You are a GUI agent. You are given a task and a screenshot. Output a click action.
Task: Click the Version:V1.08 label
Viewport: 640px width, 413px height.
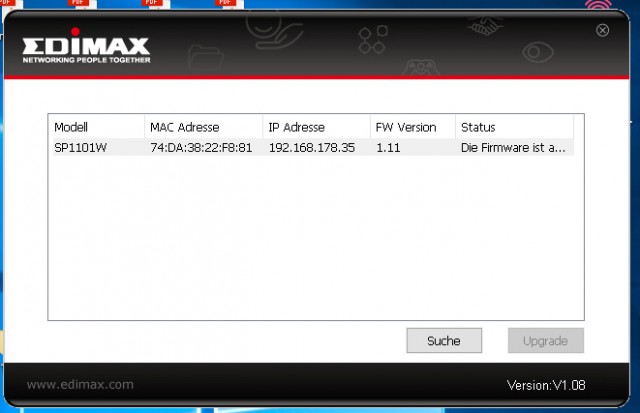[x=546, y=385]
